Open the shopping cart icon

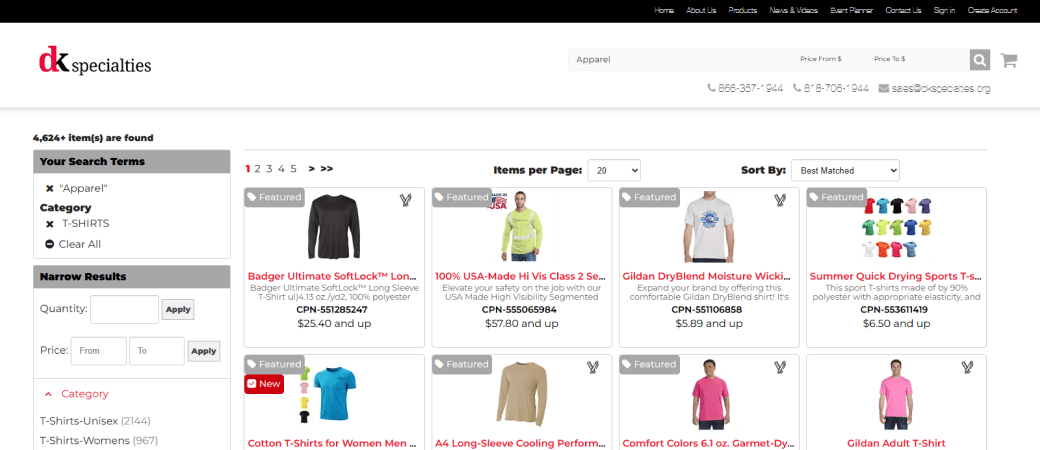(x=1009, y=60)
